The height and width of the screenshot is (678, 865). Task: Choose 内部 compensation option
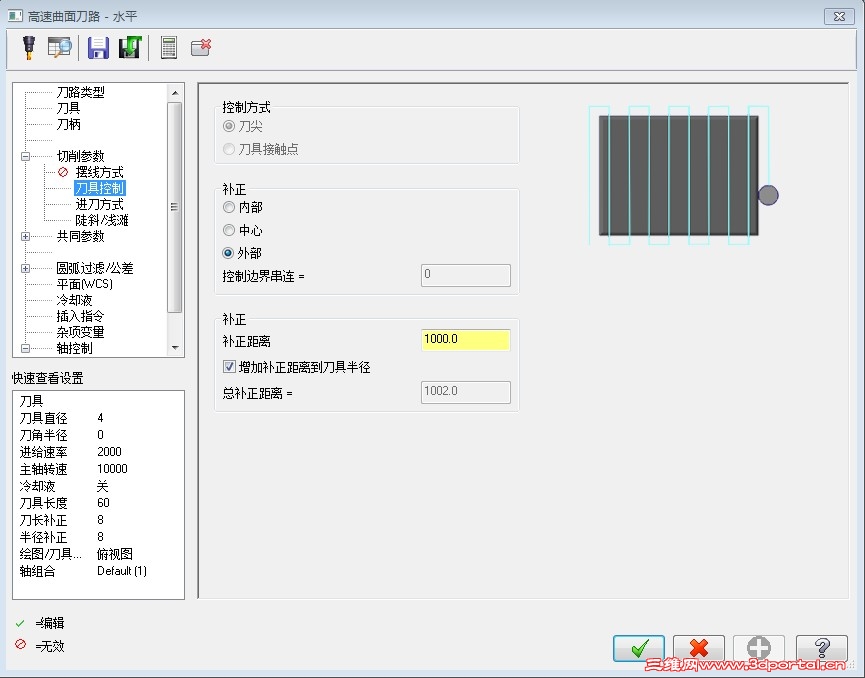click(228, 207)
